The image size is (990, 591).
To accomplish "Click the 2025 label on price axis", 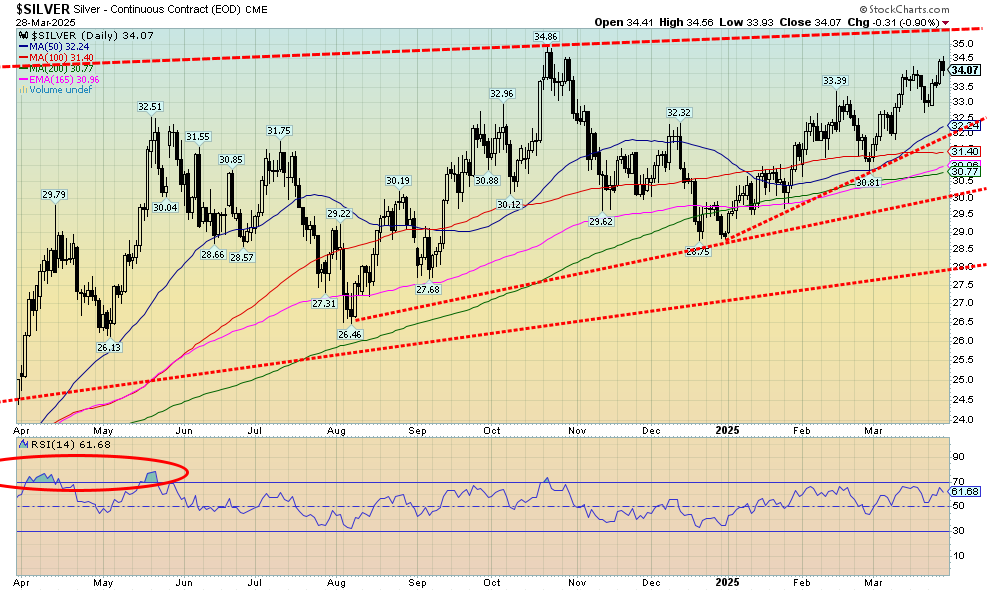I will point(727,430).
